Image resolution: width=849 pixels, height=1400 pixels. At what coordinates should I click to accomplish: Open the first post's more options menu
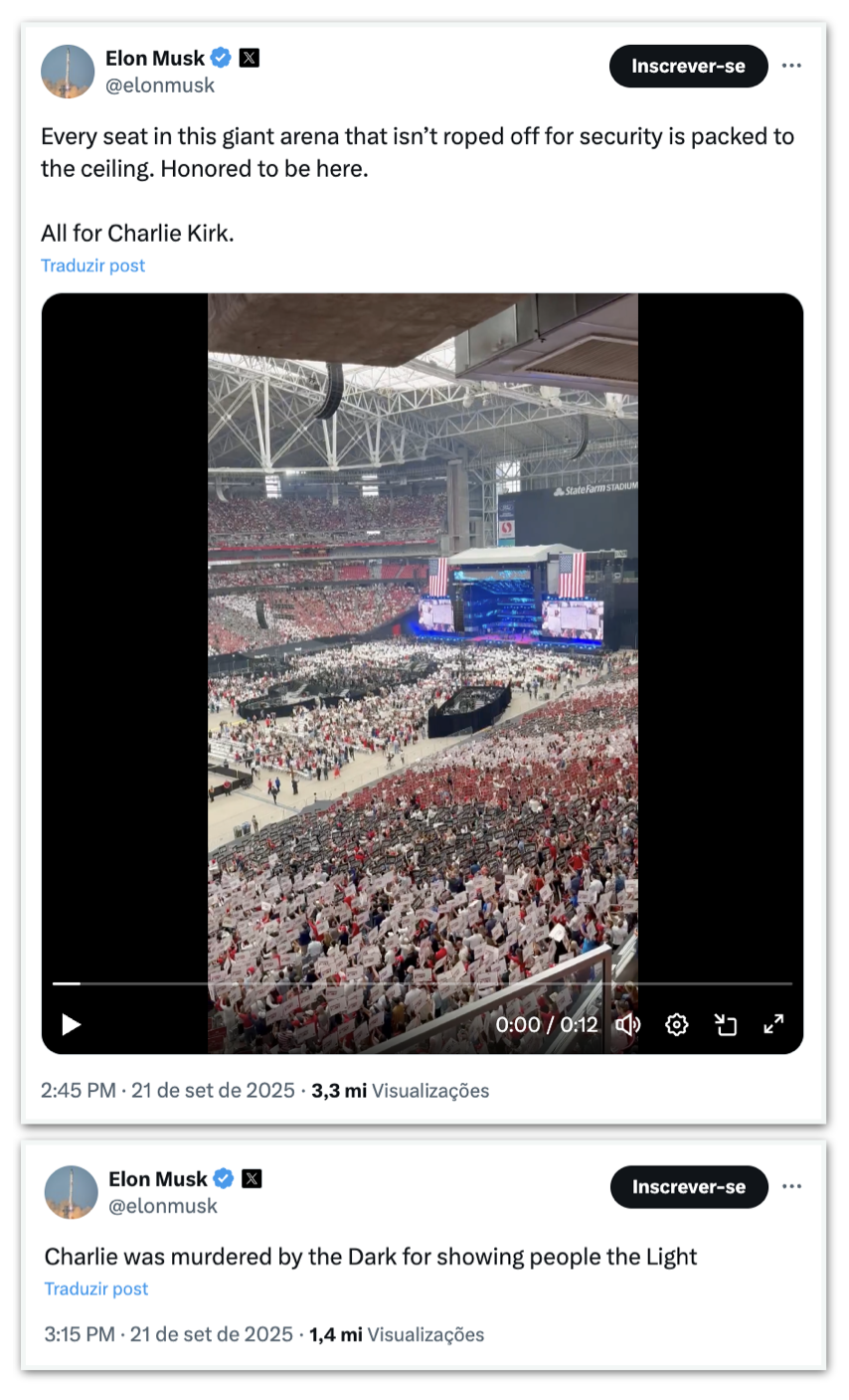791,66
